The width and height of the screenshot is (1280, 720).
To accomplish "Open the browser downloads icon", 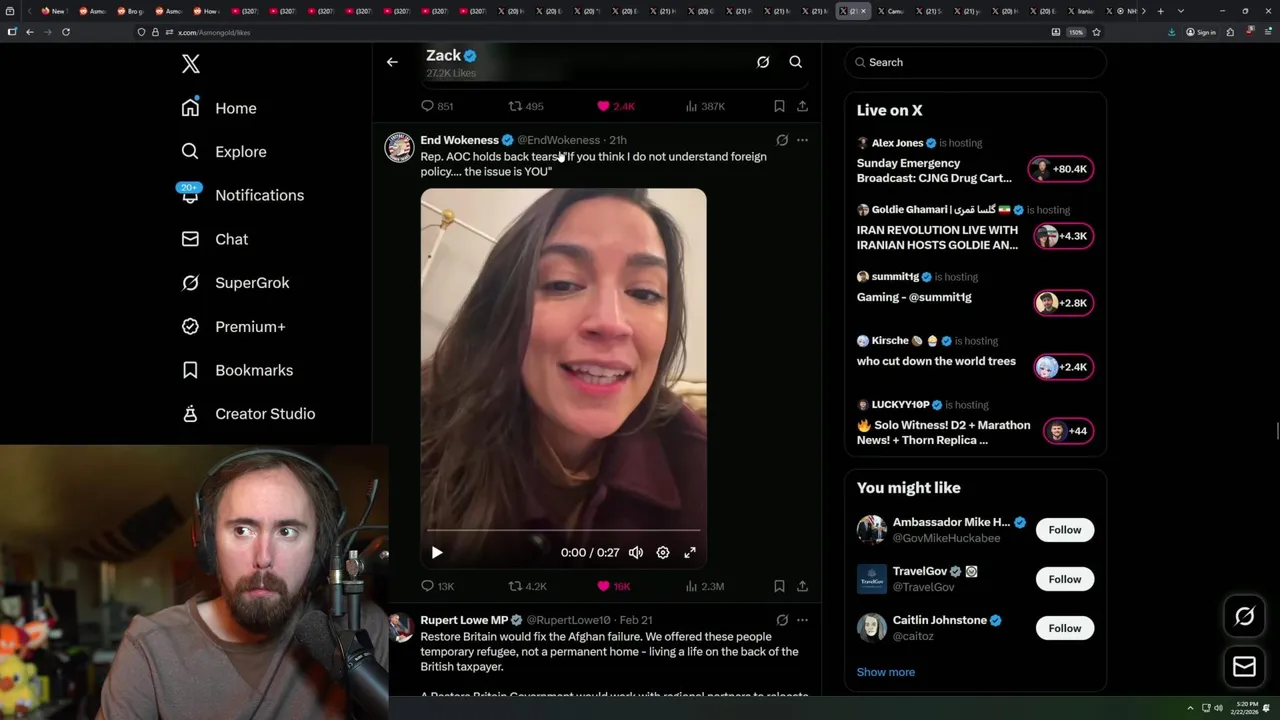I will point(1172,32).
